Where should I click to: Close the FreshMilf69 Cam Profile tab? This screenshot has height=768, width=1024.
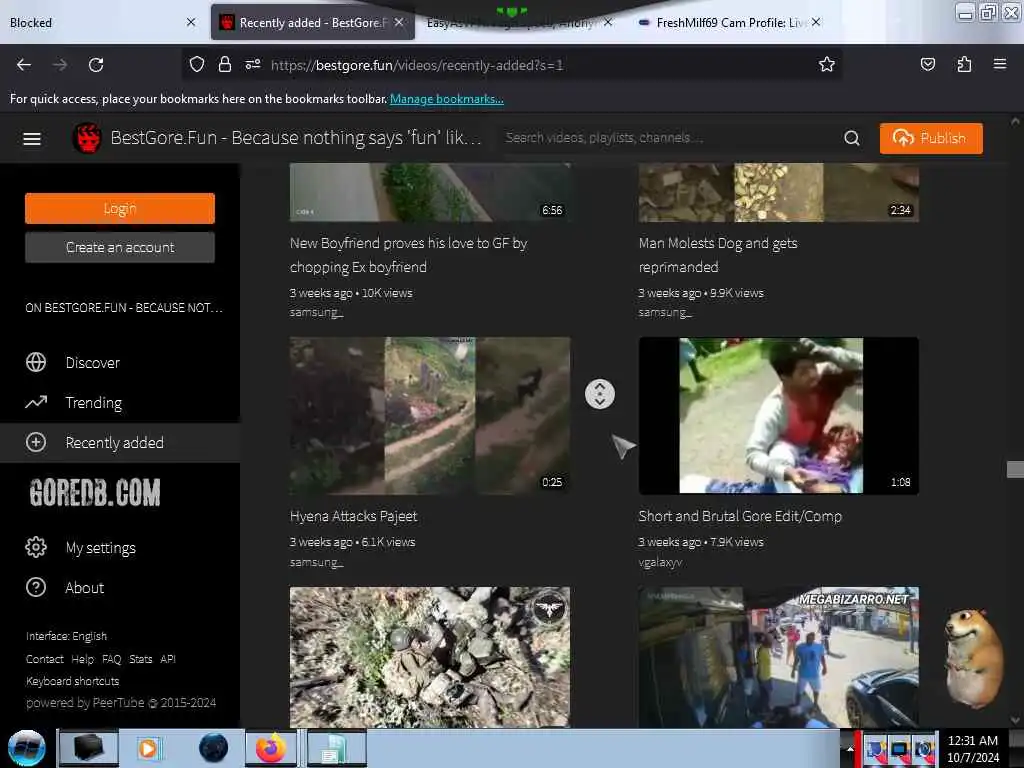[816, 22]
